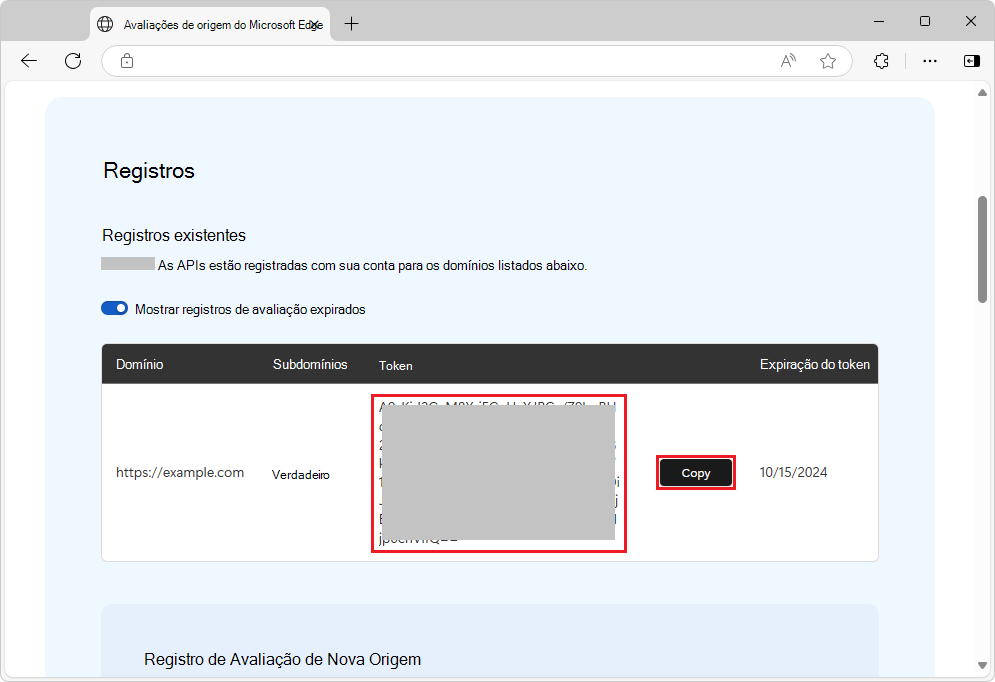Screen dimensions: 995x682
Task: Open site information via the lock icon
Action: (x=126, y=61)
